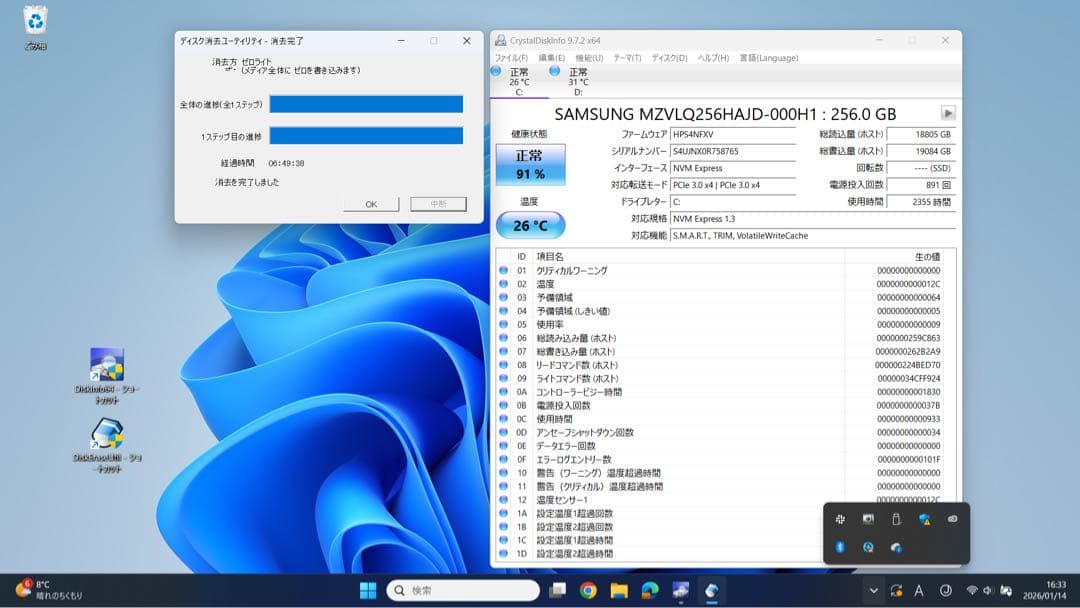This screenshot has width=1080, height=608.
Task: Select row 0A コントローラービジー時間
Action: [720, 392]
